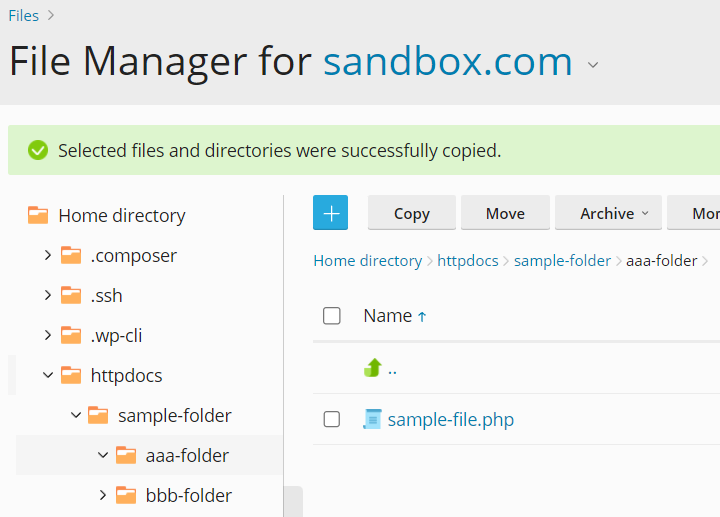Click the Move button
720x517 pixels.
505,213
